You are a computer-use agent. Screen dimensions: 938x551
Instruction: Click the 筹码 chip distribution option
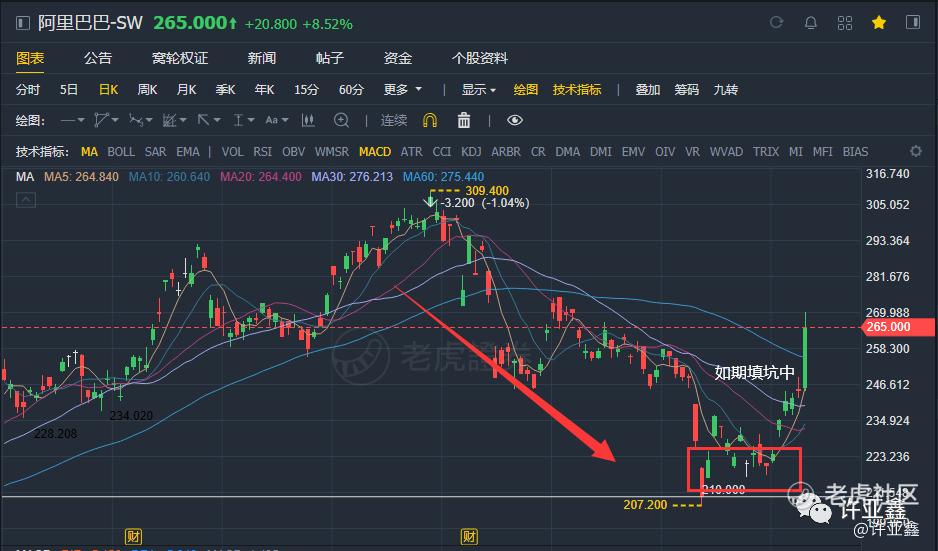(x=686, y=90)
